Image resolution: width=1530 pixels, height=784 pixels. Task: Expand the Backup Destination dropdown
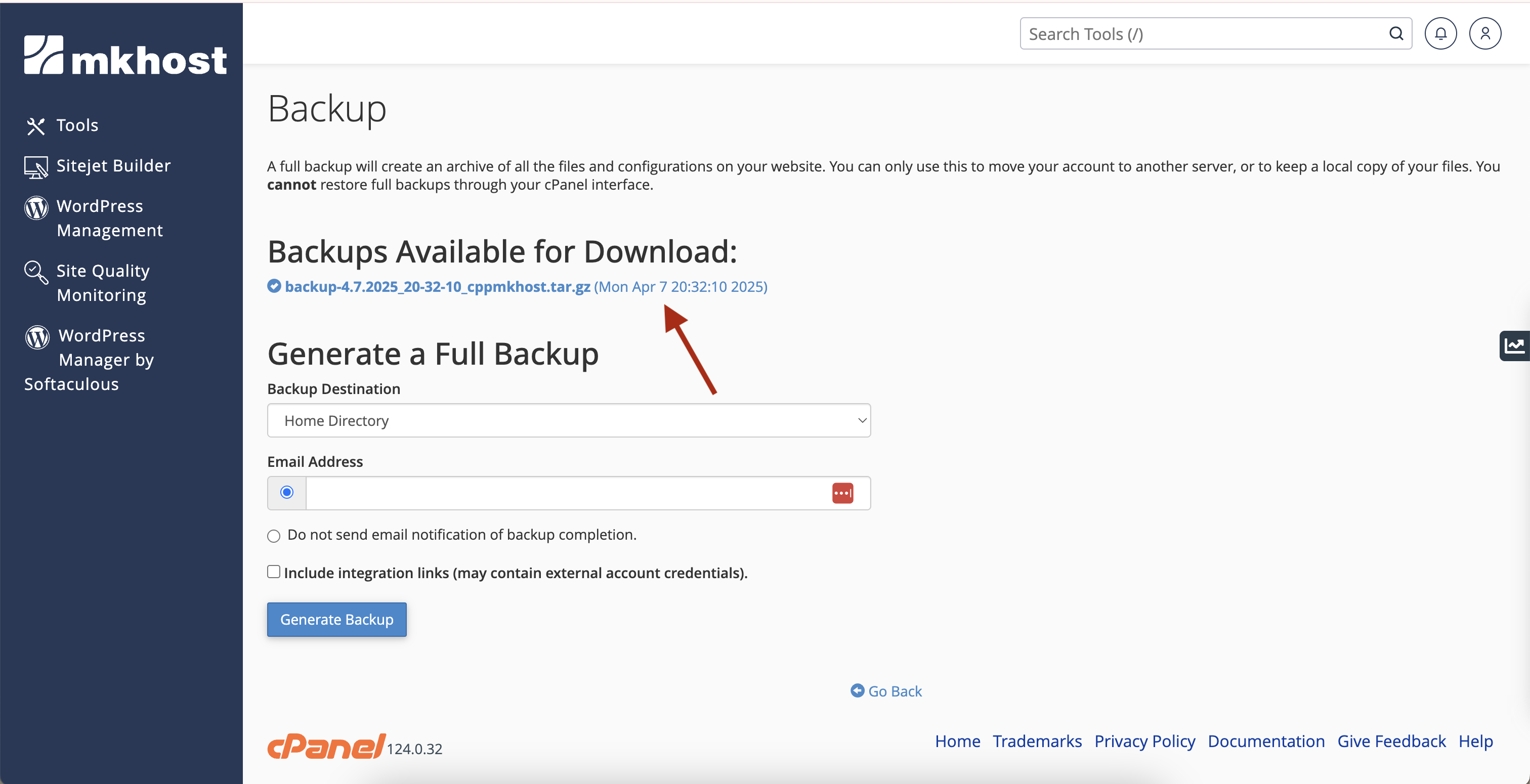pyautogui.click(x=568, y=420)
